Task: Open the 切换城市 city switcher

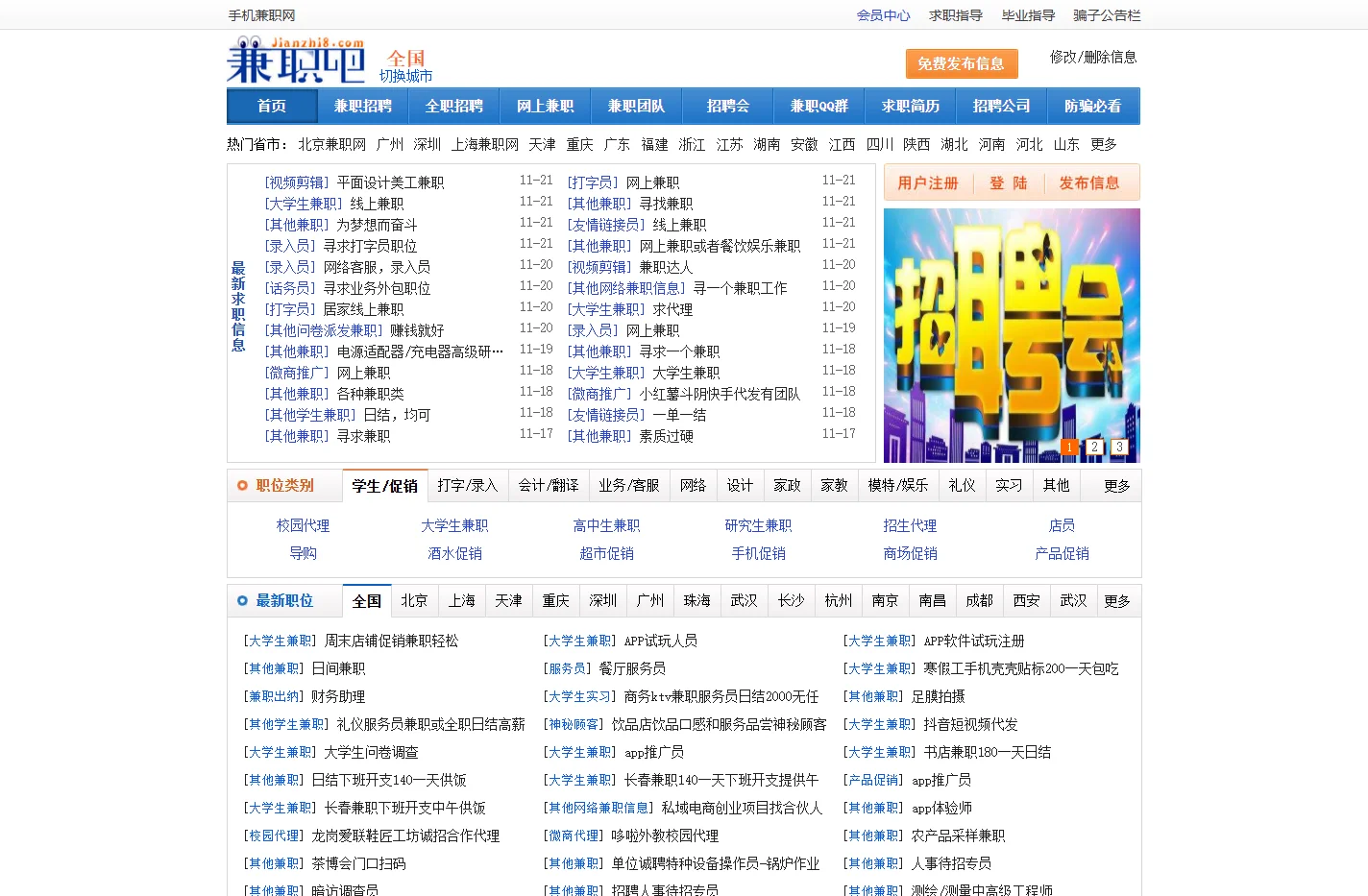Action: click(405, 76)
